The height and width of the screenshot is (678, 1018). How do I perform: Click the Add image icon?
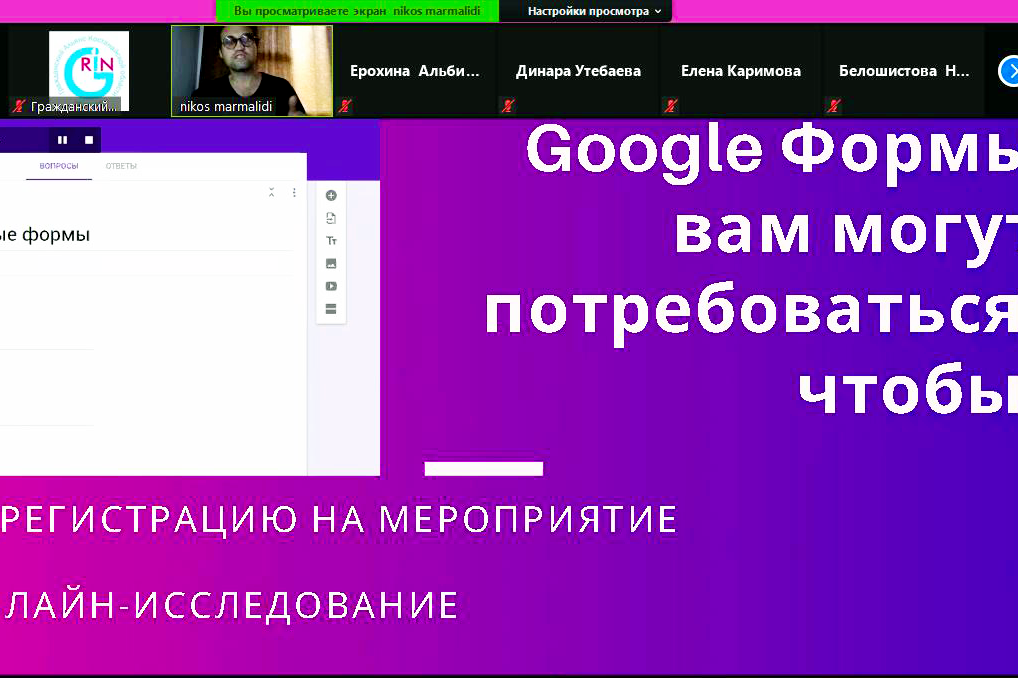[x=331, y=264]
